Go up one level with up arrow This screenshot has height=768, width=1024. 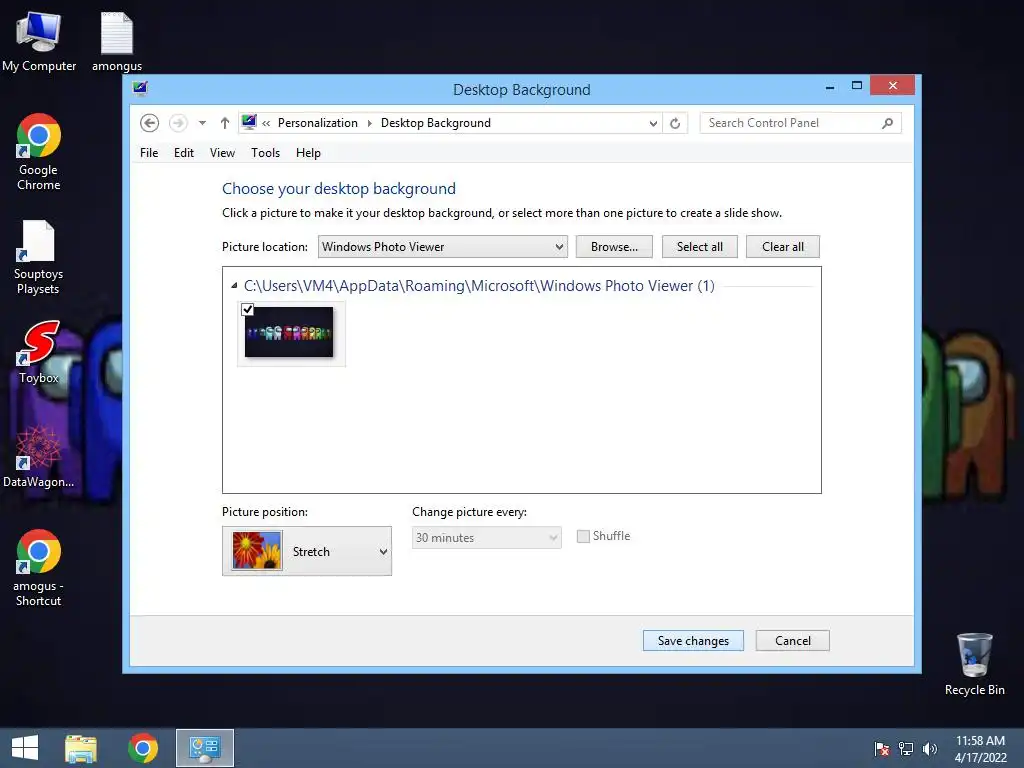225,123
